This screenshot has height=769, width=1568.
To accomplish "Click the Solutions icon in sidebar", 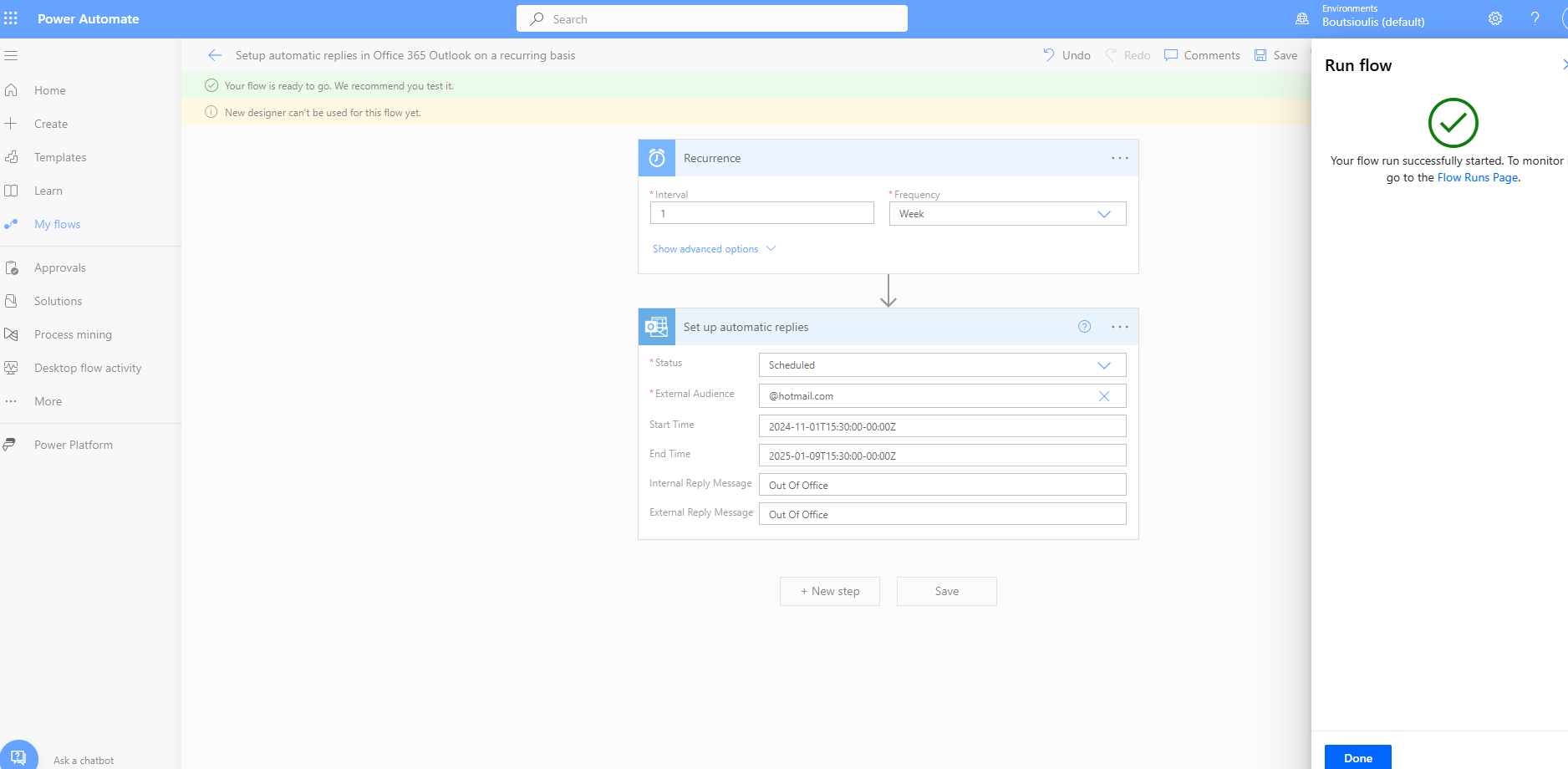I will 11,301.
